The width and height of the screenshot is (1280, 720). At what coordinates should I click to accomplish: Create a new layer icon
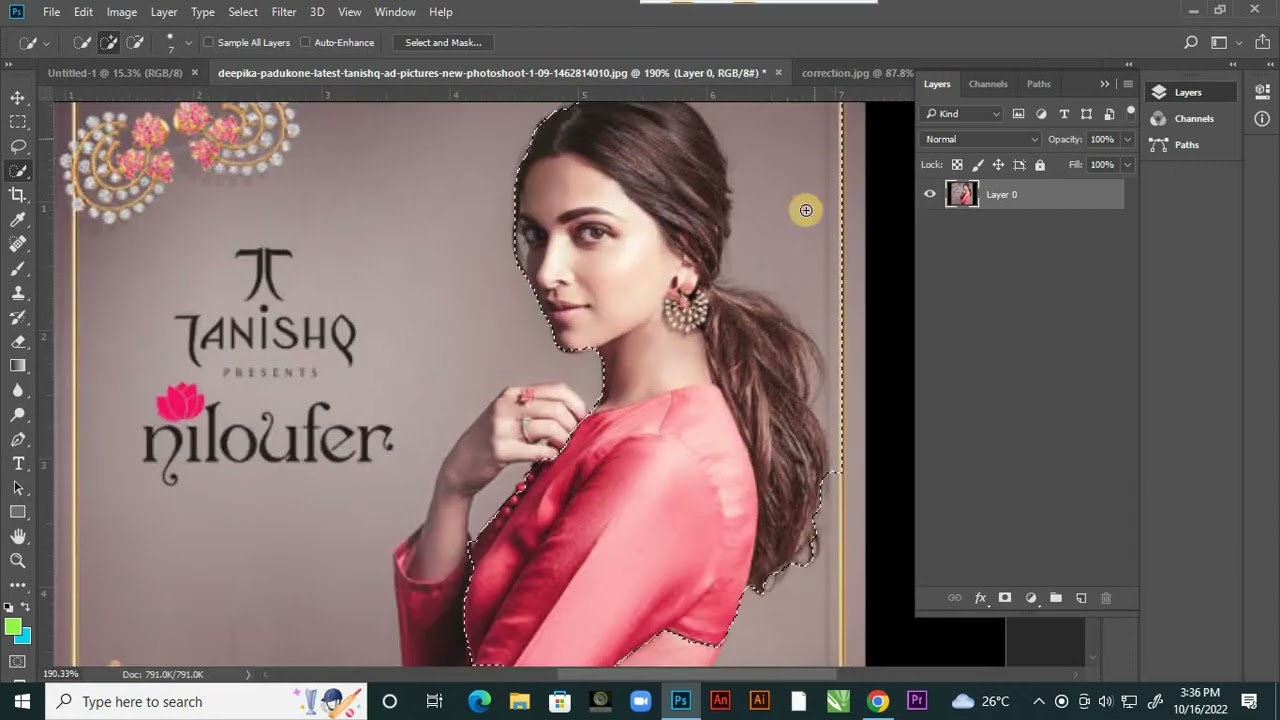click(x=1081, y=598)
